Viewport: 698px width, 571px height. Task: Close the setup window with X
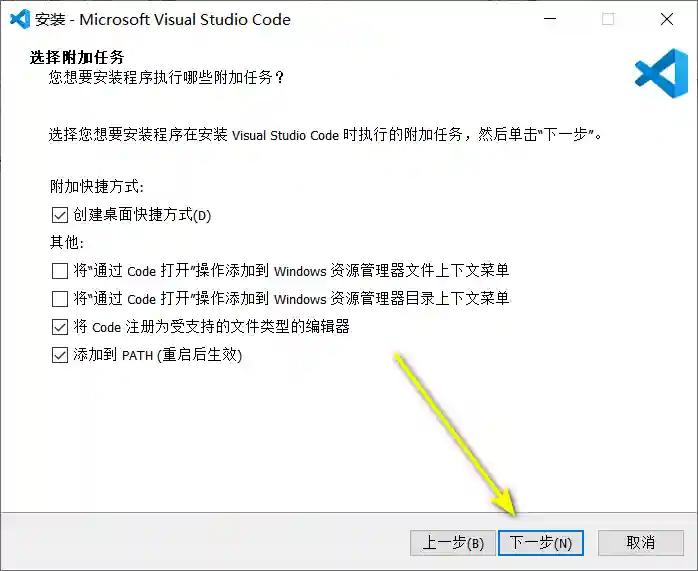[666, 19]
